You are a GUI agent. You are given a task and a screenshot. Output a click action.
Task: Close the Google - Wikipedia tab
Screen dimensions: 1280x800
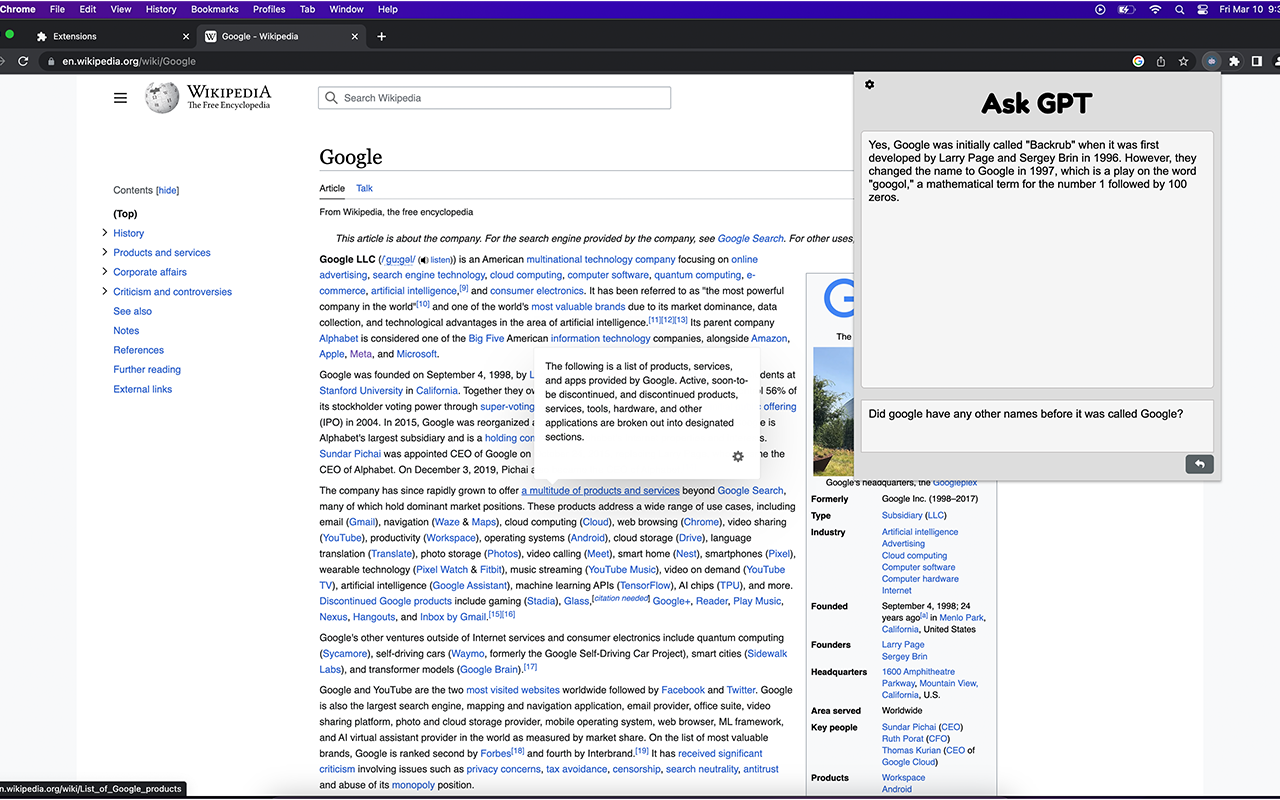click(x=355, y=36)
